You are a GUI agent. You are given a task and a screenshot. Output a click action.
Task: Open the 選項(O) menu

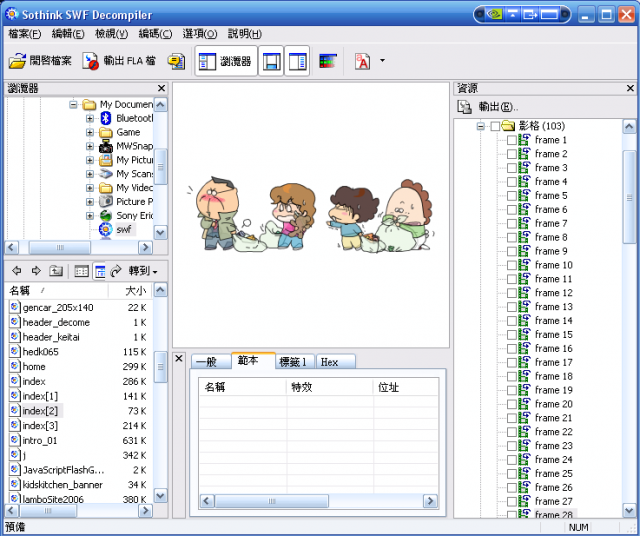pos(200,34)
